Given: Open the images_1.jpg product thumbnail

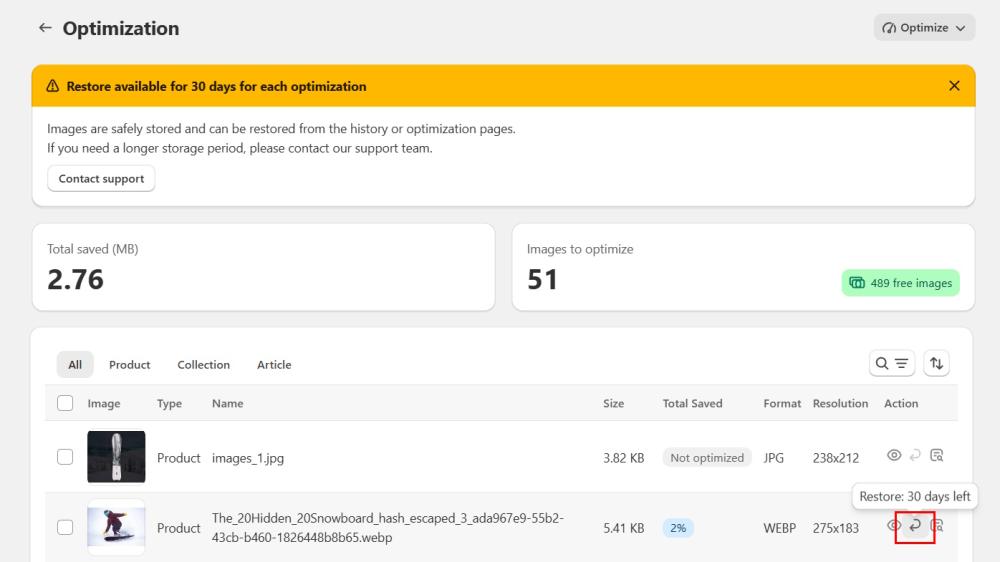Looking at the screenshot, I should 116,457.
